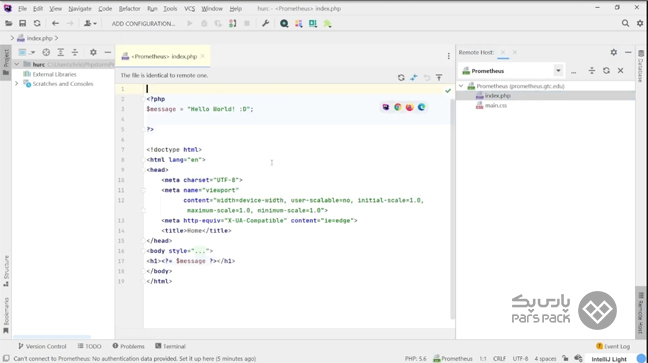The image size is (648, 363).
Task: Click ADD CONFIGURATION button
Action: point(143,24)
